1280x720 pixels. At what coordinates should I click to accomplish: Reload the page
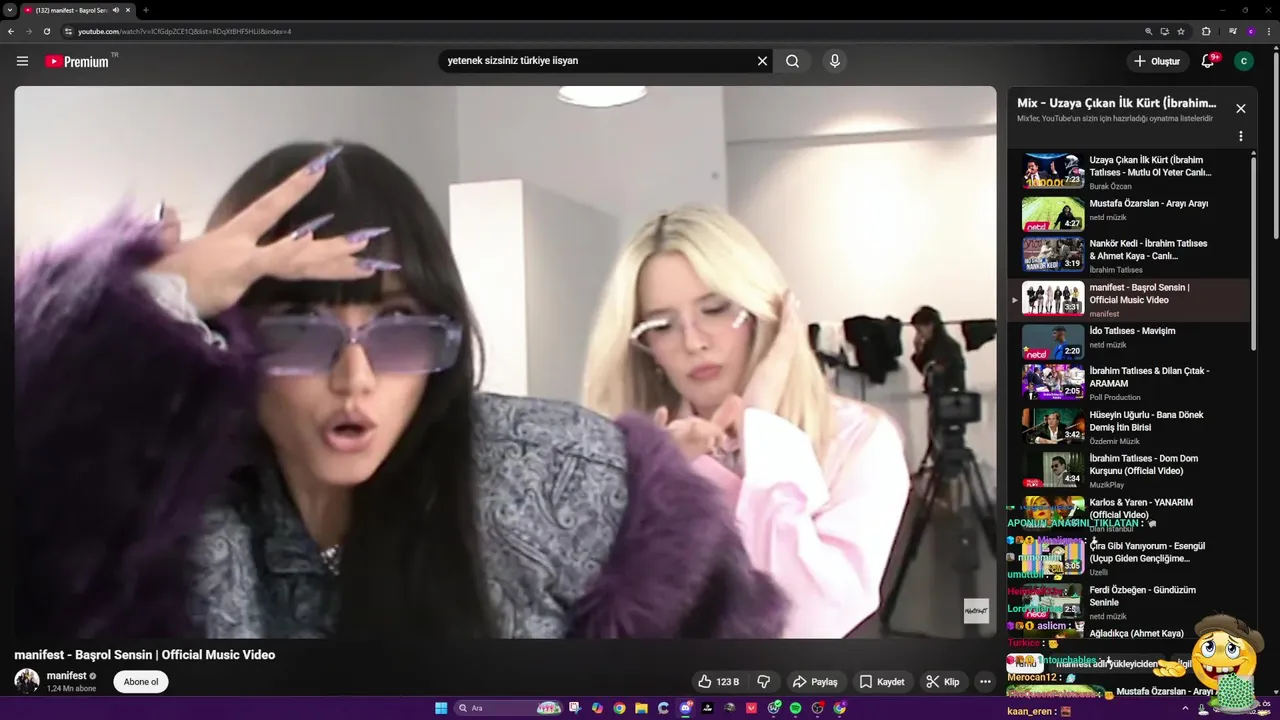point(47,31)
